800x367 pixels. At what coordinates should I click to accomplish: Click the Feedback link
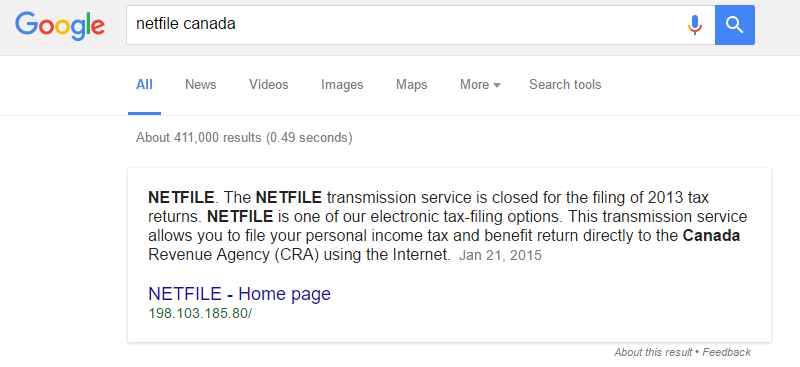pyautogui.click(x=727, y=352)
